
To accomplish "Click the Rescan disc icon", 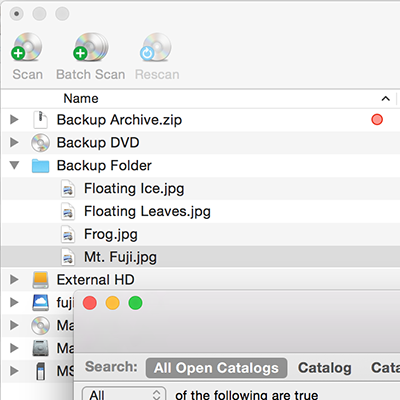I will (x=156, y=47).
